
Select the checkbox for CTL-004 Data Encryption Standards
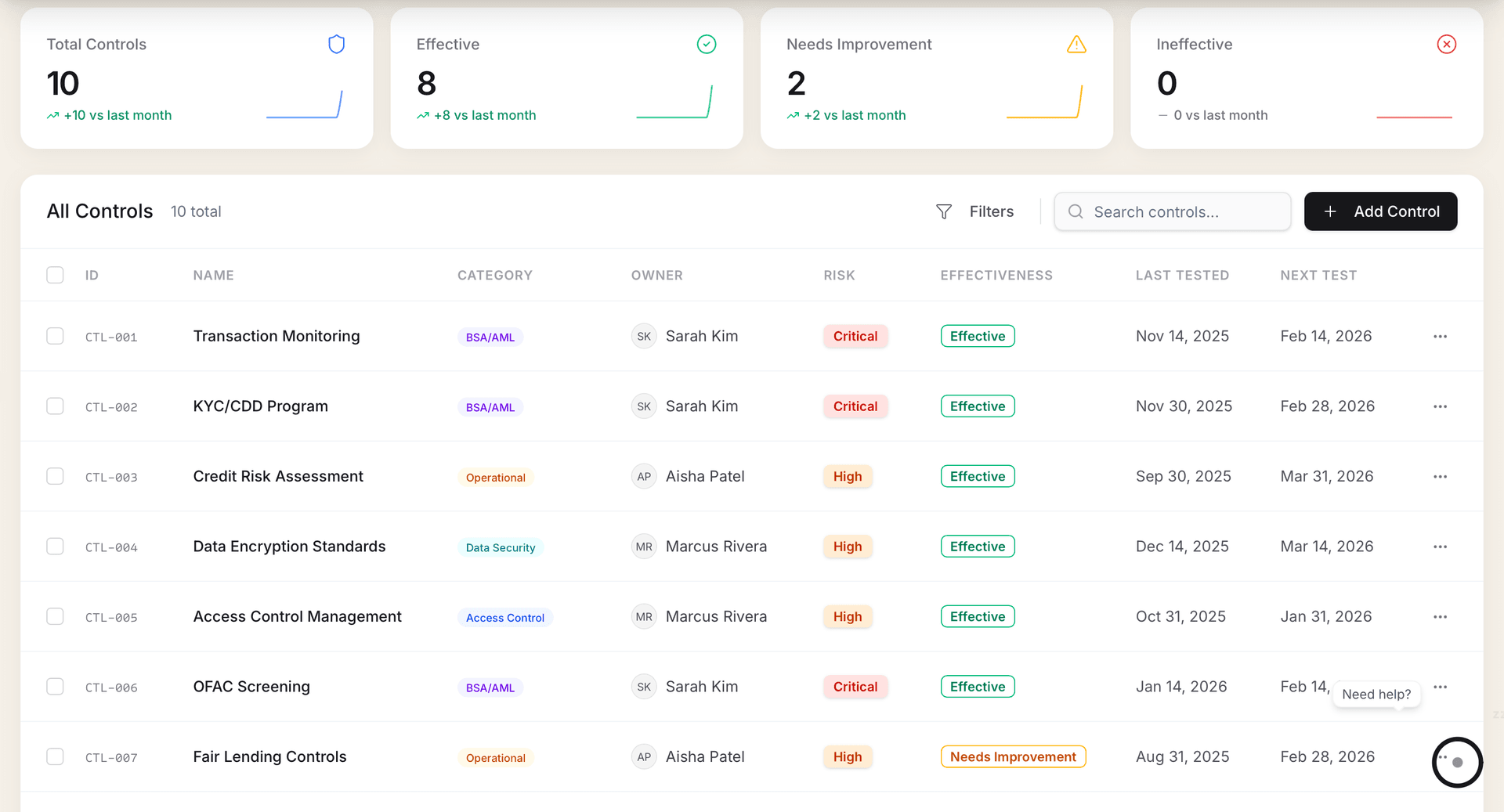coord(55,547)
